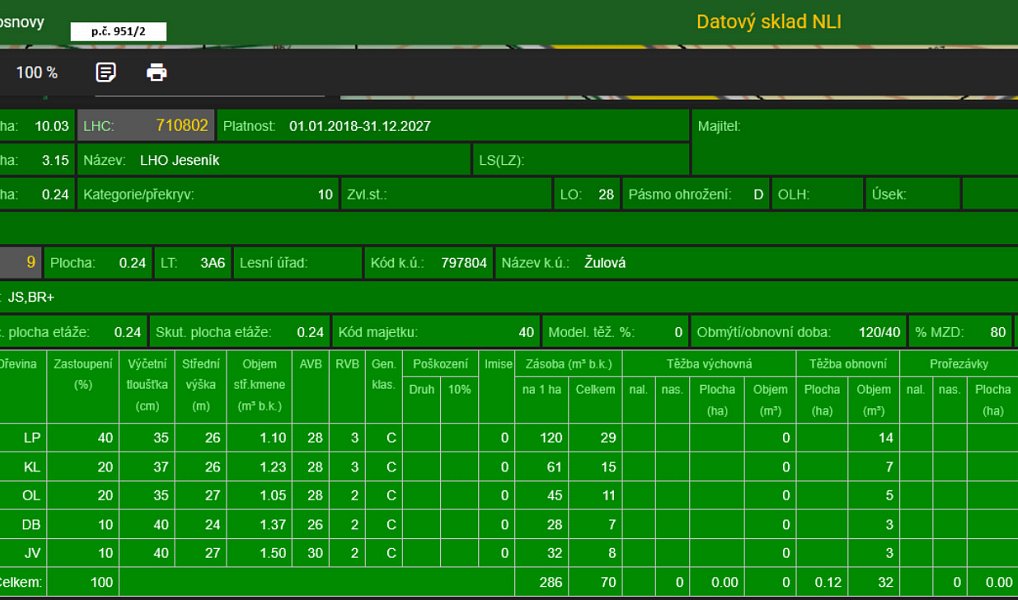The width and height of the screenshot is (1018, 600).
Task: Click the 100 % zoom level
Action: tap(36, 73)
